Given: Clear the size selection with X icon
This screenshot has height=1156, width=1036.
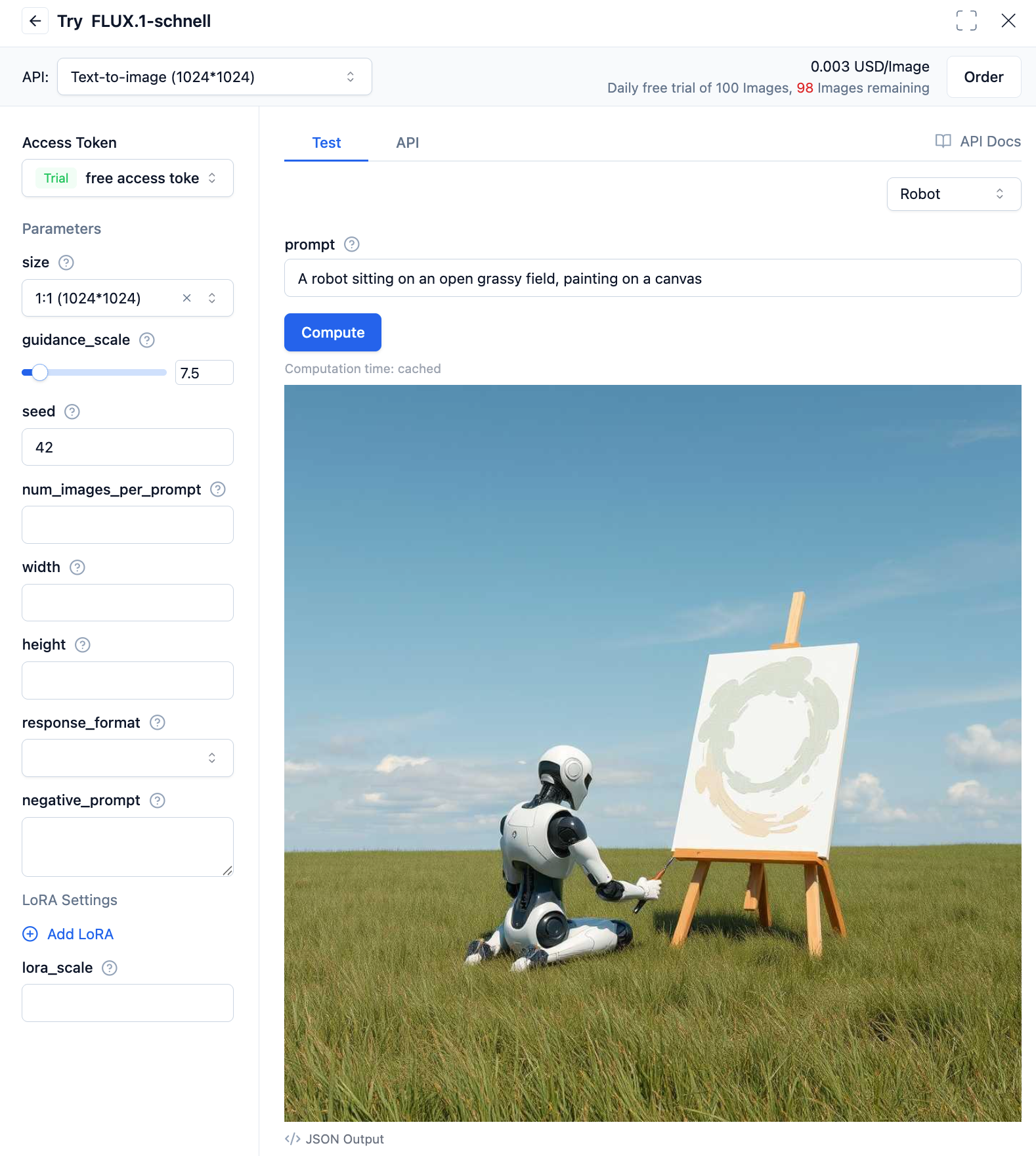Looking at the screenshot, I should [187, 298].
